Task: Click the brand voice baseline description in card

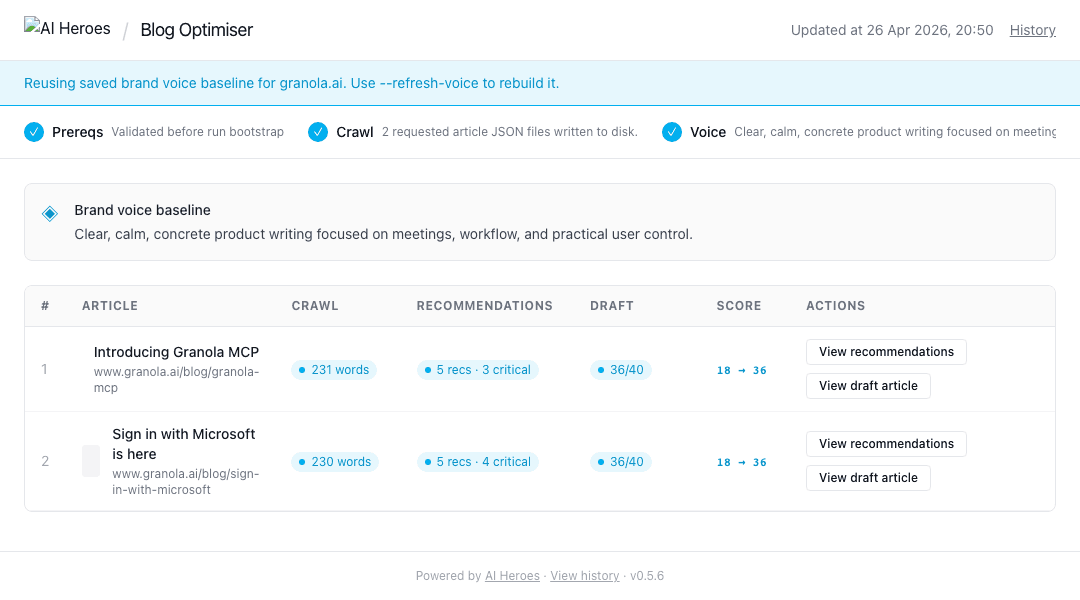Action: coord(384,234)
